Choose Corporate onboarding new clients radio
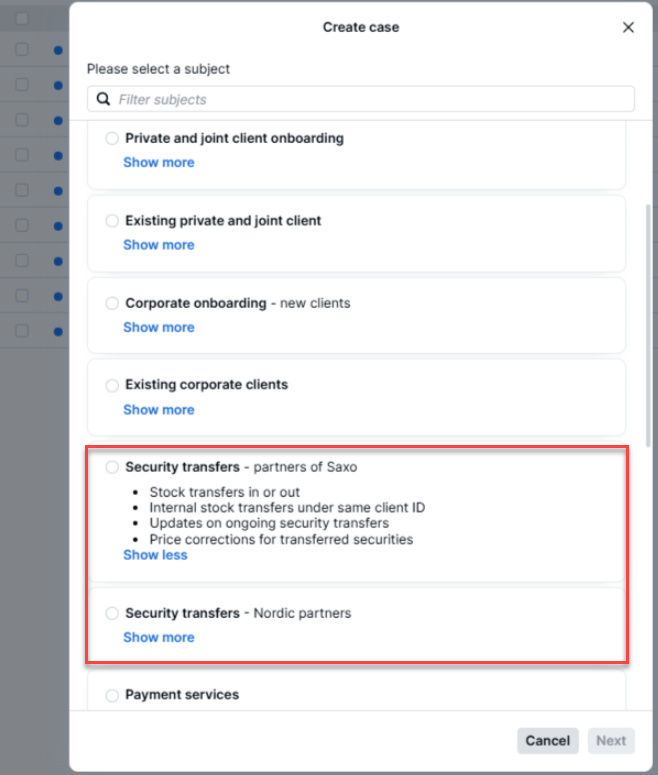Viewport: 658px width, 775px height. click(x=112, y=303)
